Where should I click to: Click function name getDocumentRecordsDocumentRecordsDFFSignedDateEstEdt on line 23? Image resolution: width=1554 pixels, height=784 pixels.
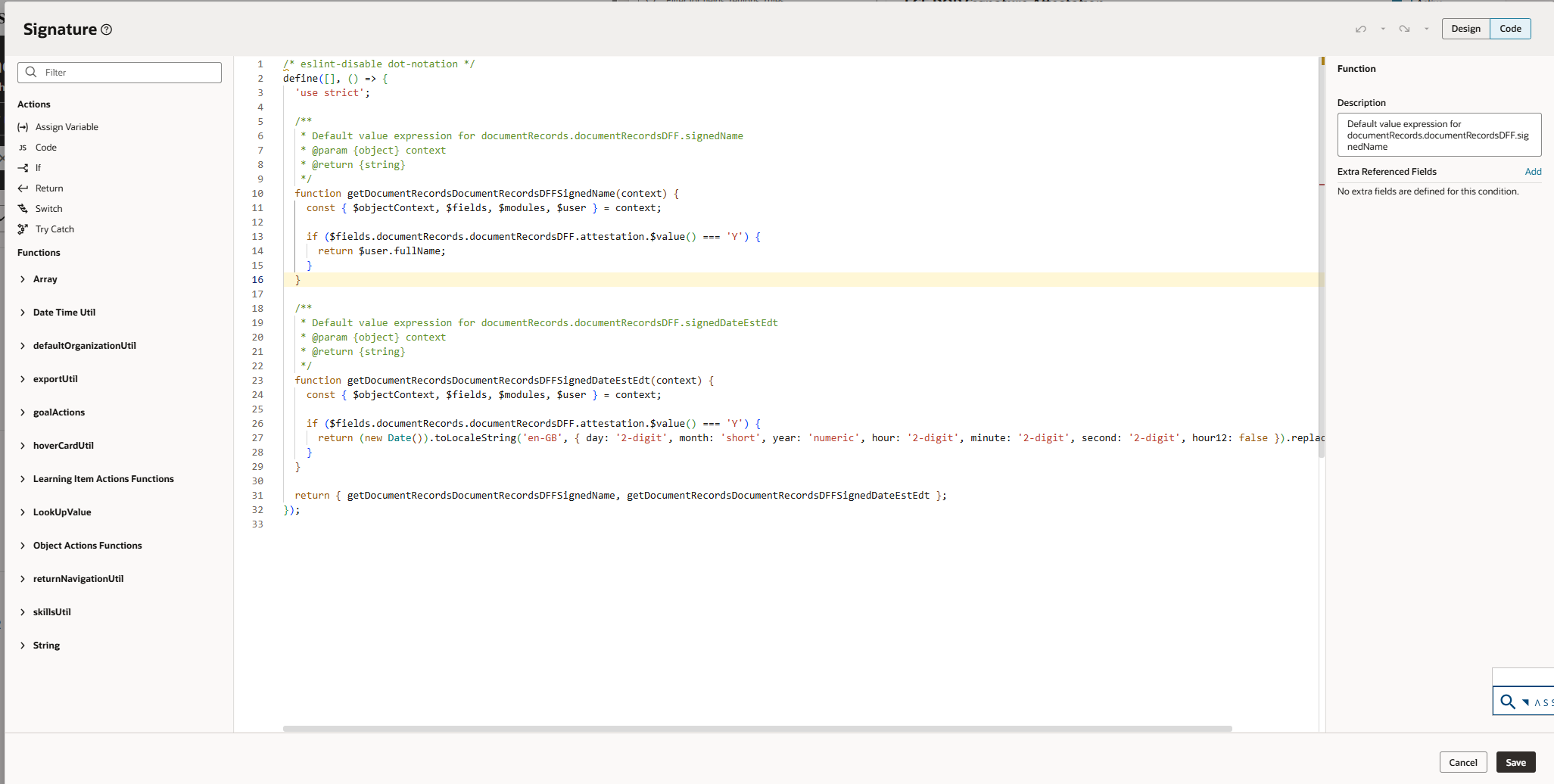498,381
